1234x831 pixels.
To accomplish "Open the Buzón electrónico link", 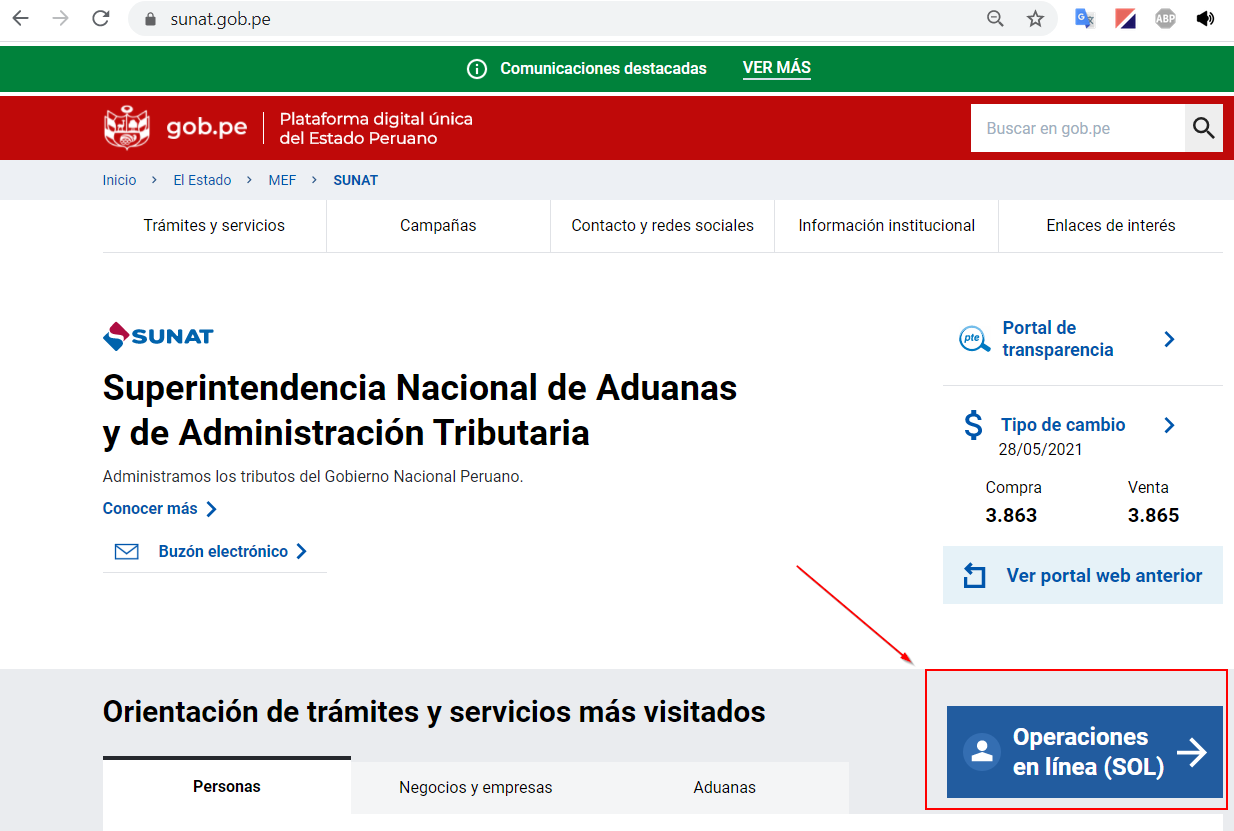I will pyautogui.click(x=223, y=551).
